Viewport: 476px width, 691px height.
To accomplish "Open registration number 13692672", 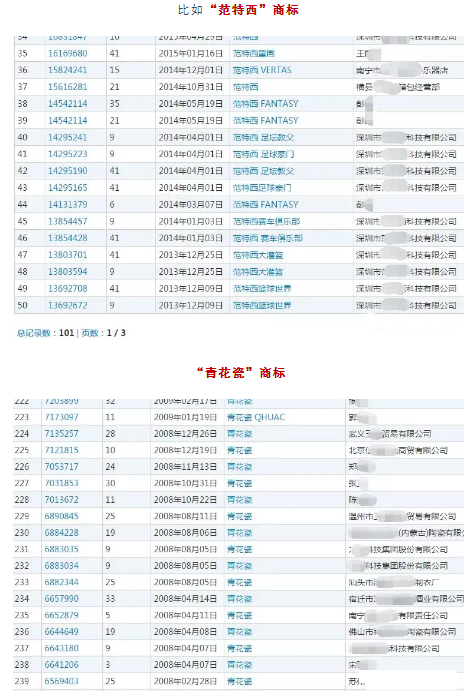I will tap(67, 305).
